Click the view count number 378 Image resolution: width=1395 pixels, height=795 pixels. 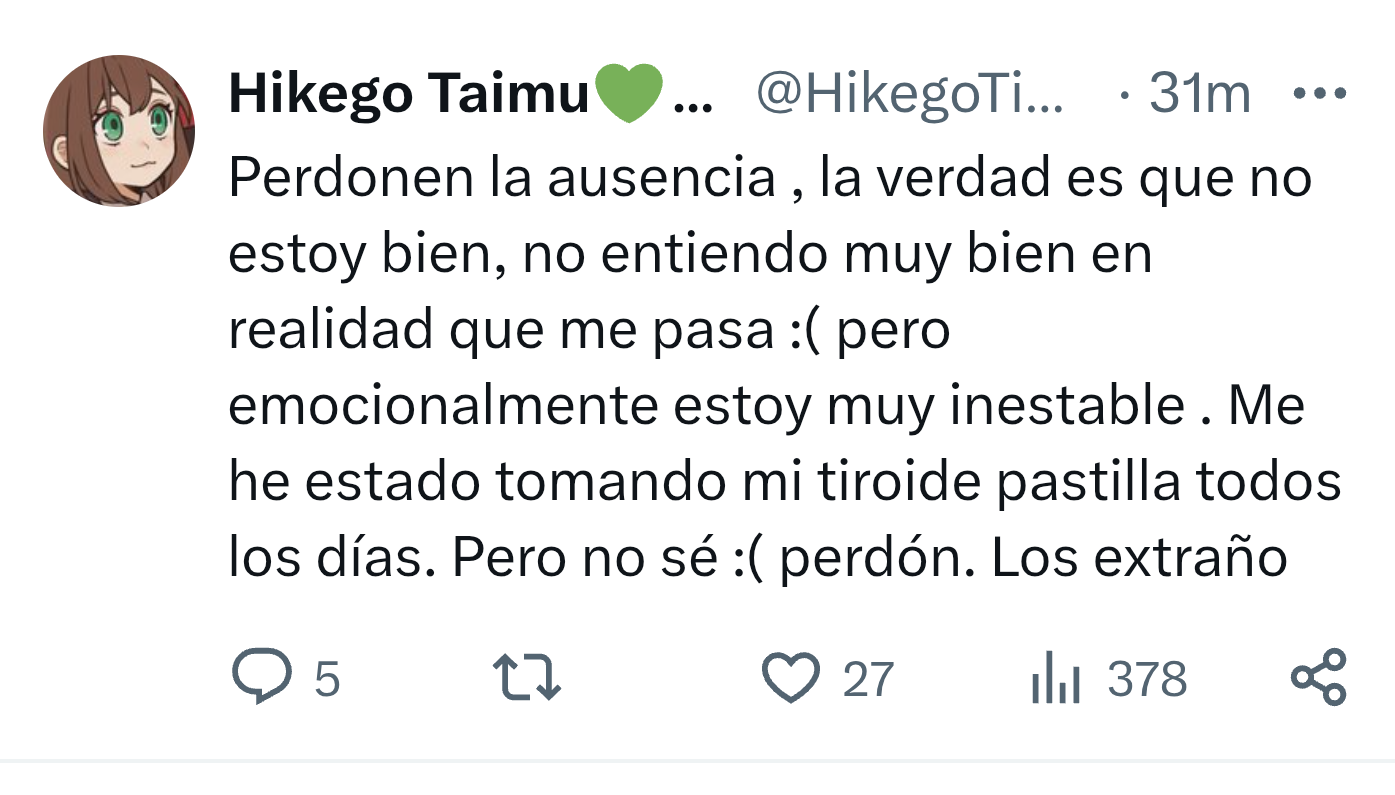coord(1147,680)
